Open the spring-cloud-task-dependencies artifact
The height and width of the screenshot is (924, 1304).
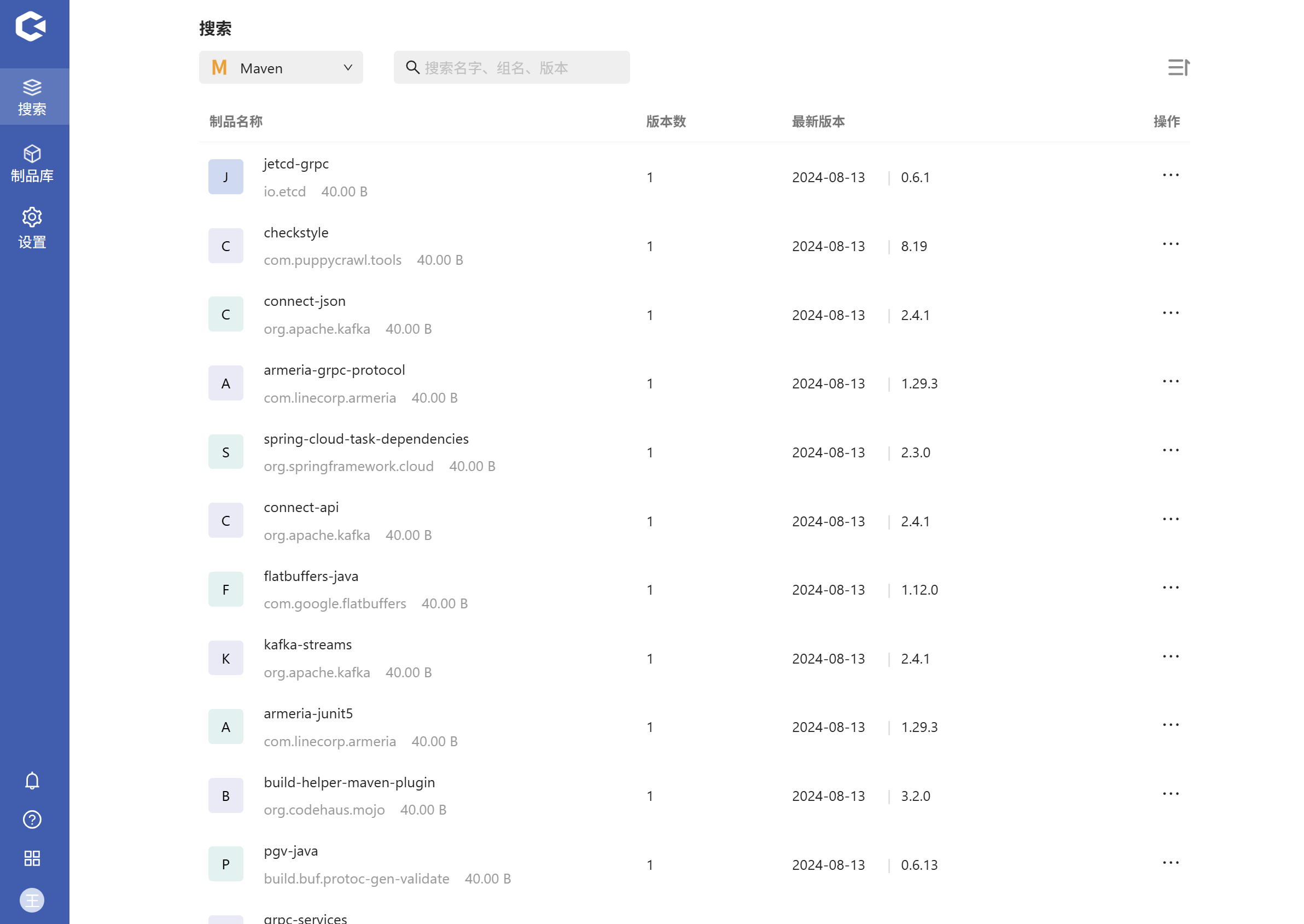(x=366, y=439)
